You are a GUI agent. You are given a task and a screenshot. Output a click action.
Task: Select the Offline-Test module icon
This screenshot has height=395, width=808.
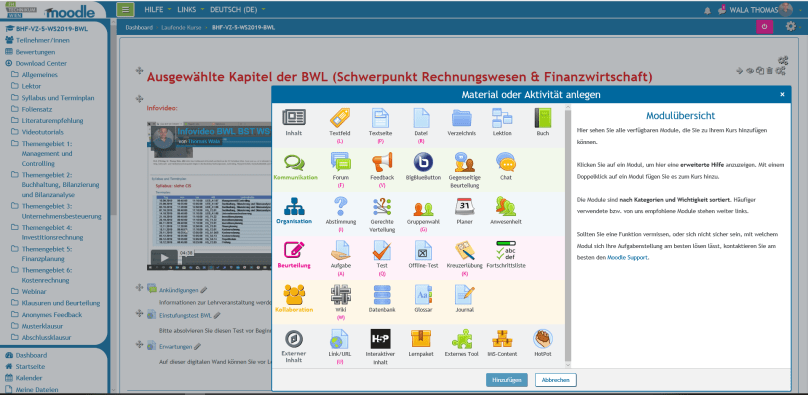pyautogui.click(x=423, y=250)
